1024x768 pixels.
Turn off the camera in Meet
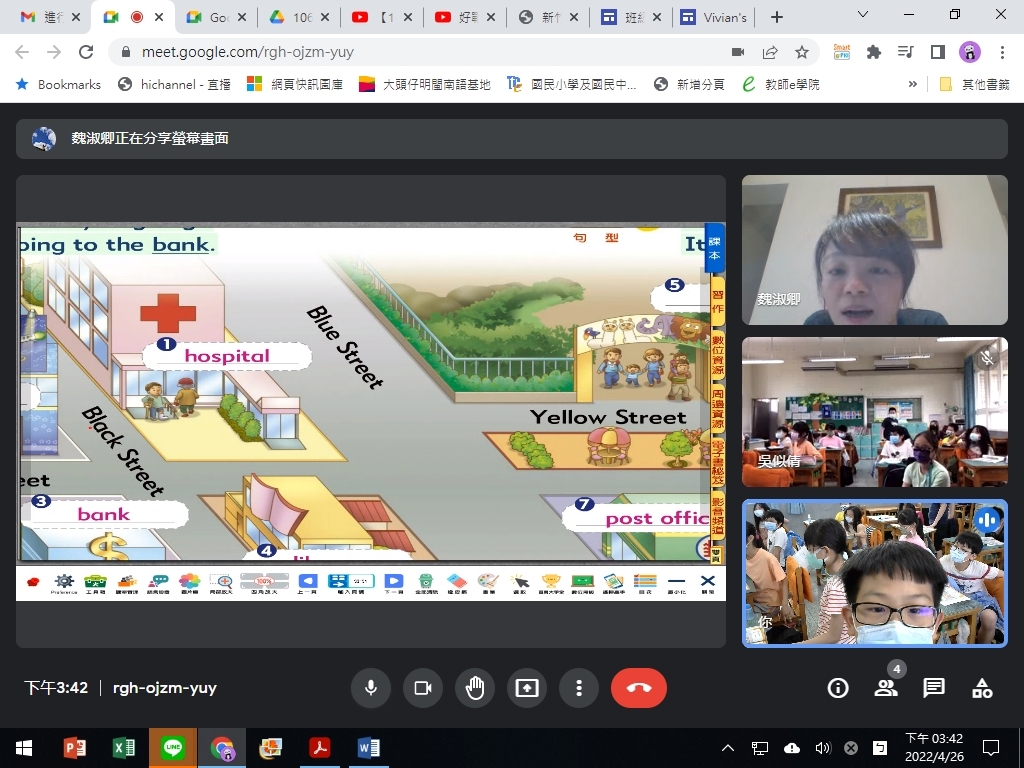[423, 688]
